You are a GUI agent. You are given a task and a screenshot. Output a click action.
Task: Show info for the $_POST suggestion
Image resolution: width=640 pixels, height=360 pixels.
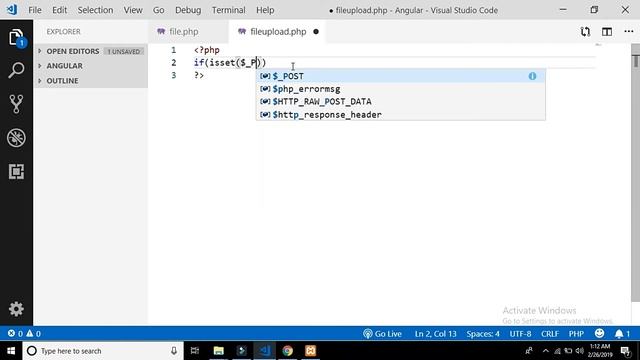[x=532, y=76]
